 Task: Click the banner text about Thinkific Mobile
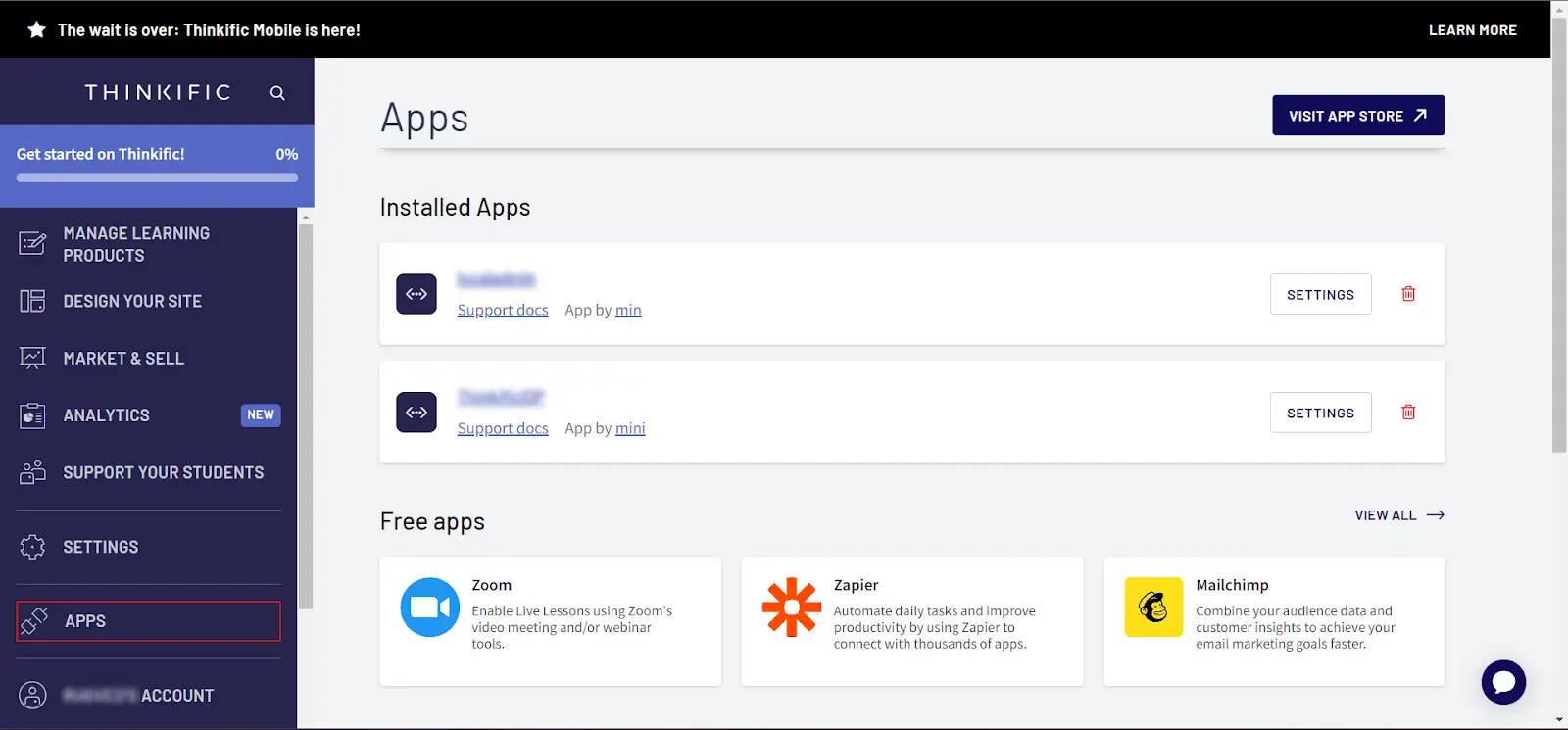(209, 30)
